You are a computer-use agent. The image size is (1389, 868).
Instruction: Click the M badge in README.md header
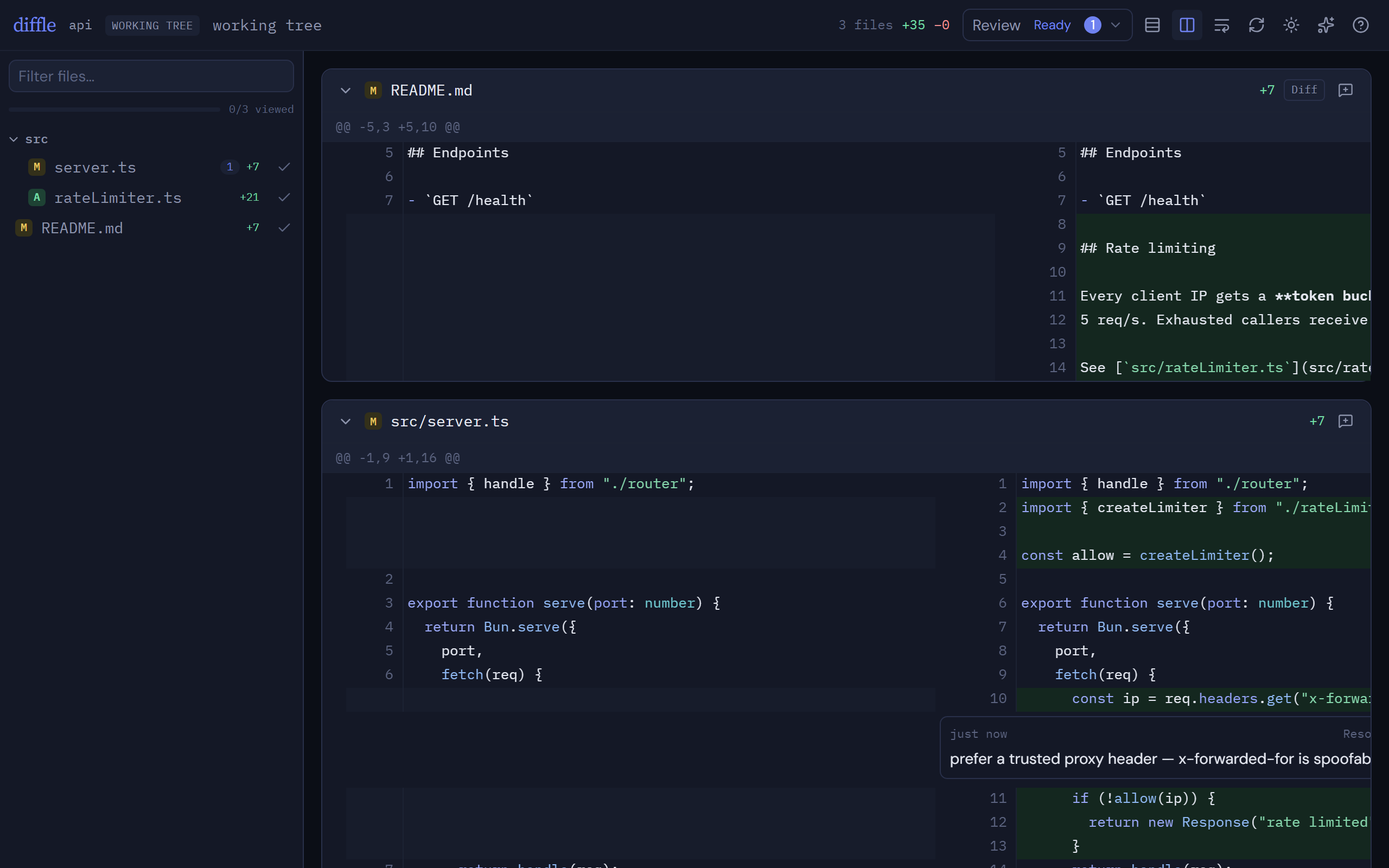click(x=373, y=90)
